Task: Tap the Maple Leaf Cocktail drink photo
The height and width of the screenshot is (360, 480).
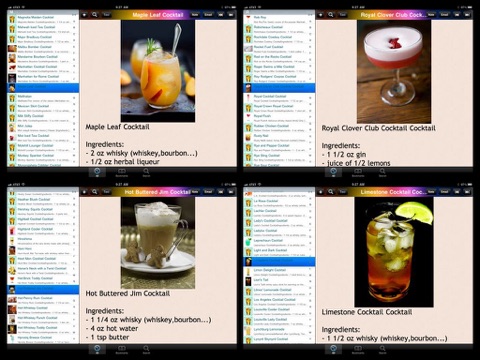Action: click(158, 71)
